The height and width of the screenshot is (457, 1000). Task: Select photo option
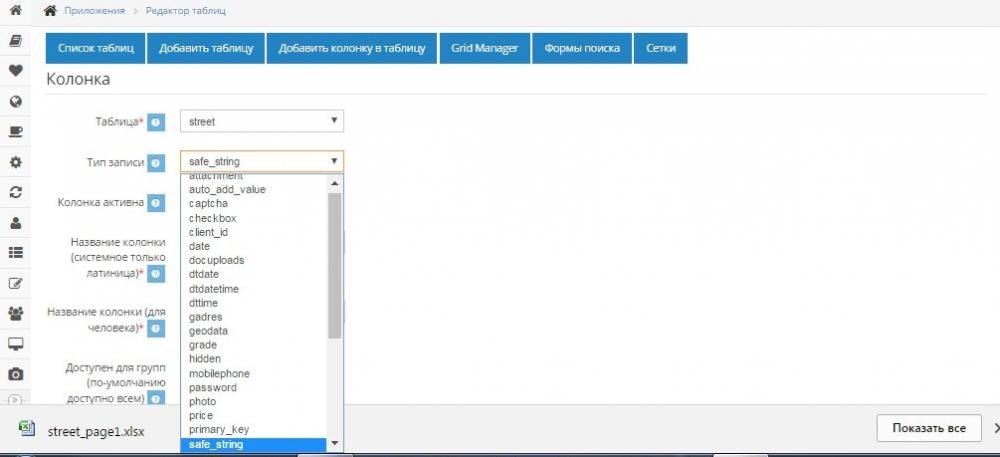point(254,402)
